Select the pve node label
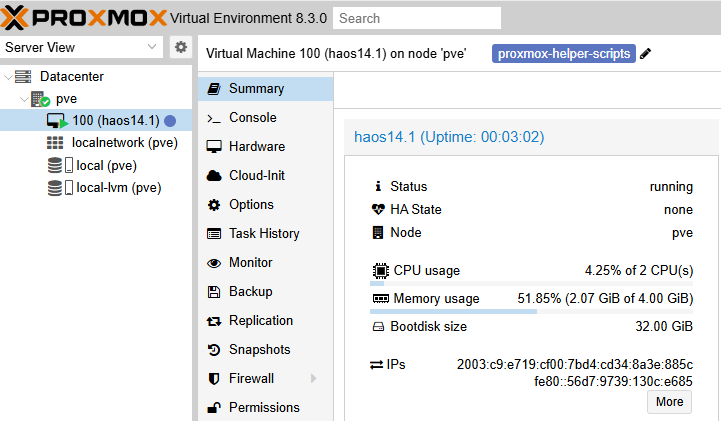 (66, 99)
